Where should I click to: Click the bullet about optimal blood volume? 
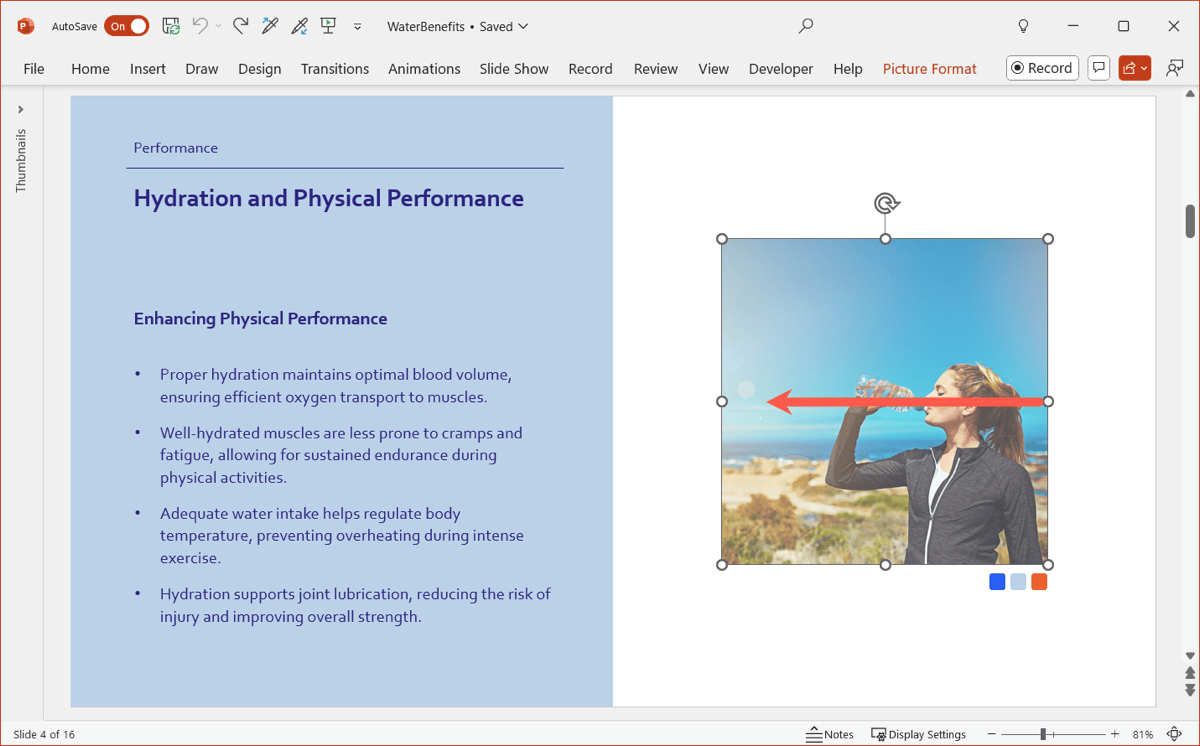coord(337,386)
